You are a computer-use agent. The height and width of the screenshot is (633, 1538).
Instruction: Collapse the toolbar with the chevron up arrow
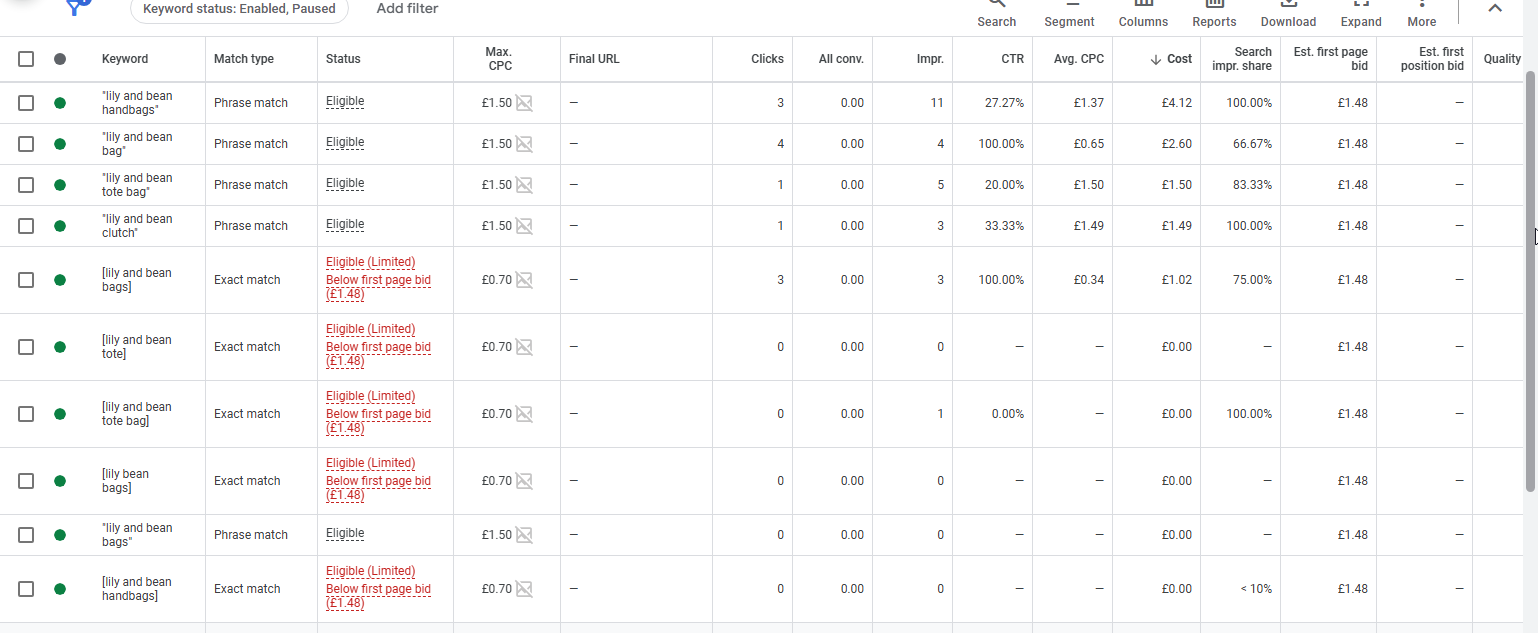click(x=1494, y=9)
